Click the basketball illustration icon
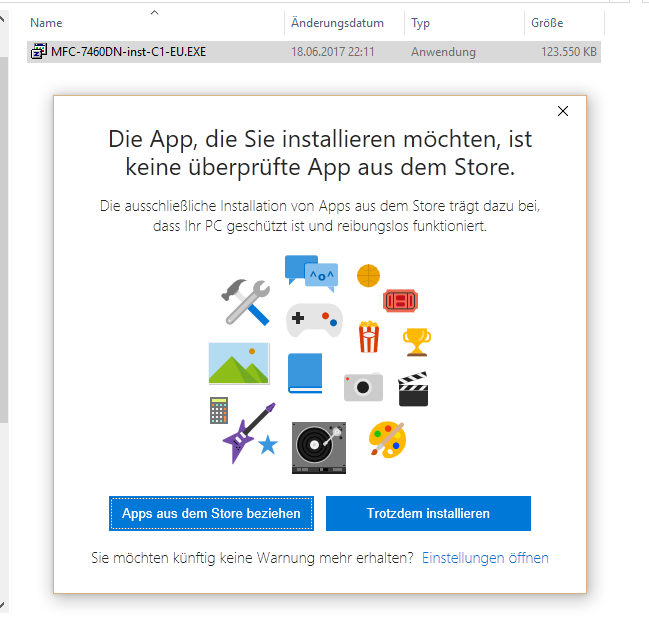The width and height of the screenshot is (649, 621). (x=368, y=276)
